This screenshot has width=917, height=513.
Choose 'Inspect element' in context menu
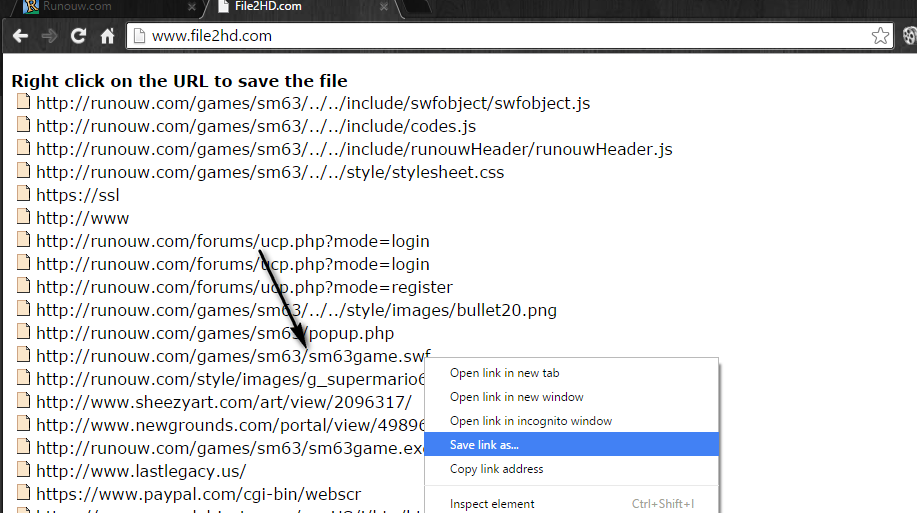click(571, 504)
